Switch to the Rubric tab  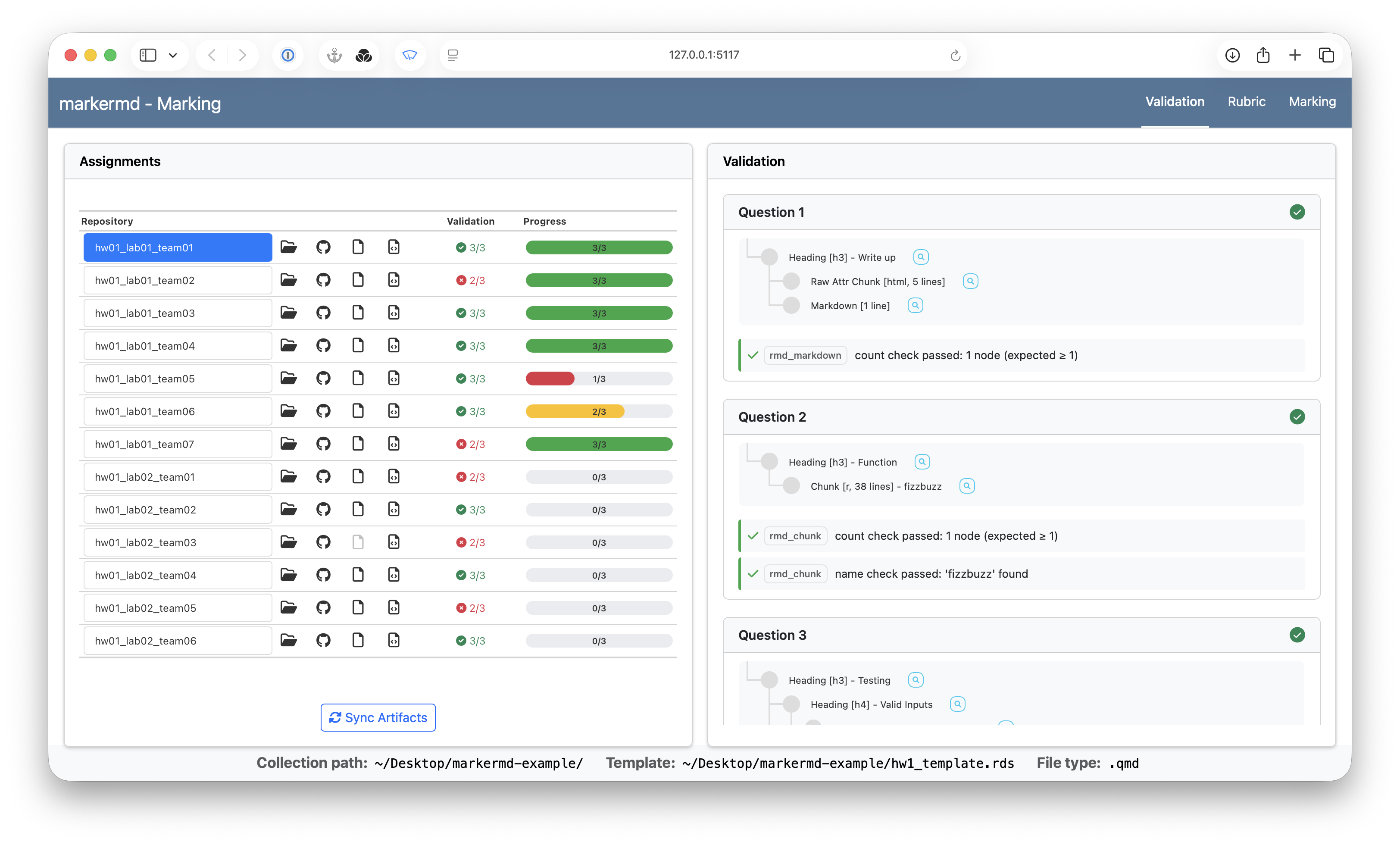tap(1247, 102)
